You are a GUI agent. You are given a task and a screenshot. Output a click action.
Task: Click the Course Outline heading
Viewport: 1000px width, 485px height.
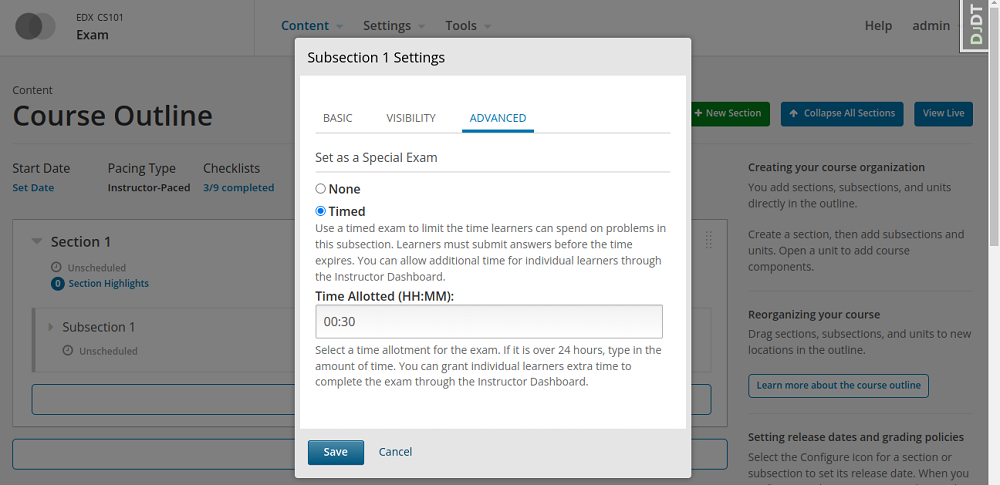112,116
